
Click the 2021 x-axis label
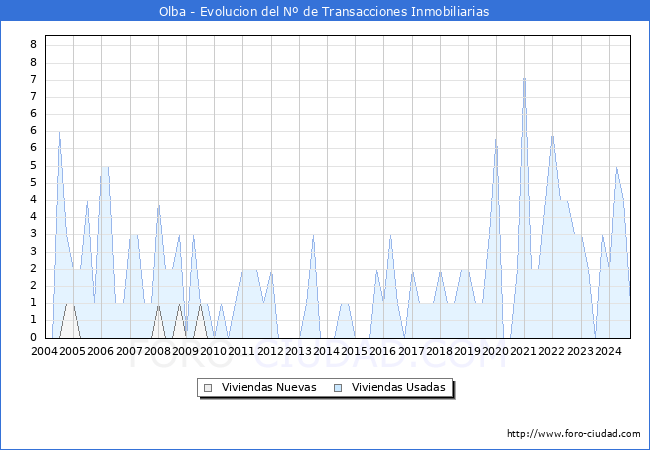click(x=524, y=351)
